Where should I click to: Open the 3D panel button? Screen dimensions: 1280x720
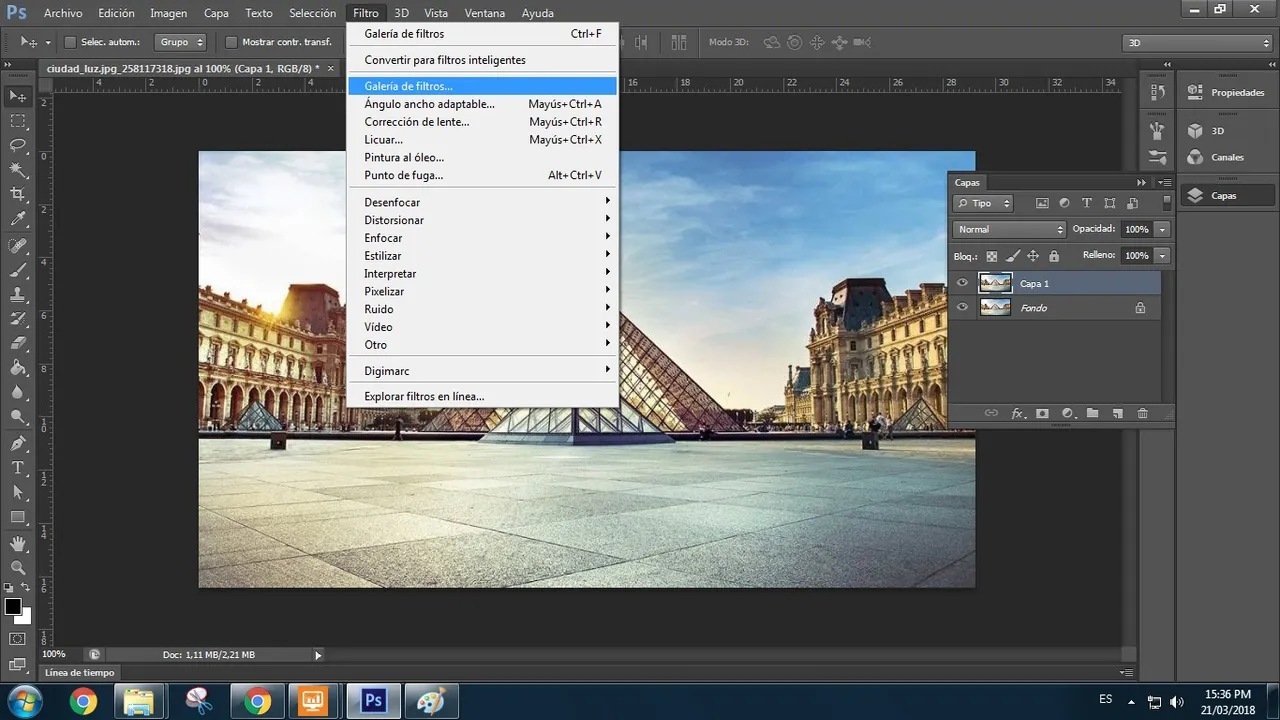point(1226,131)
